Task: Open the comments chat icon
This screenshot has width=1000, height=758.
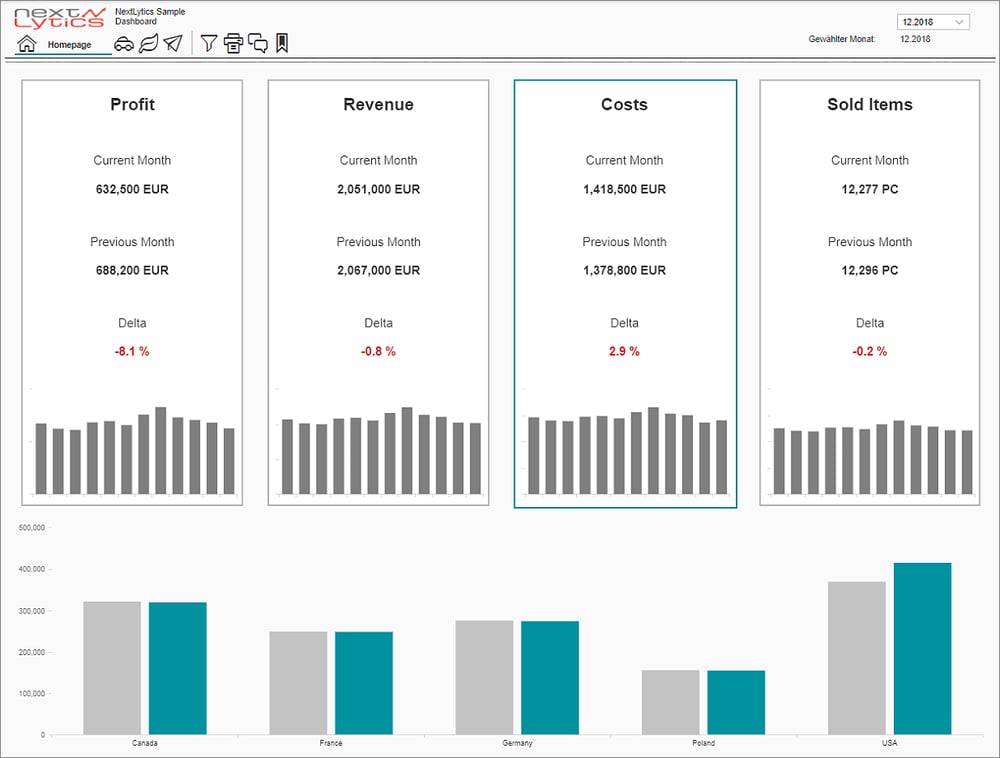Action: 257,43
